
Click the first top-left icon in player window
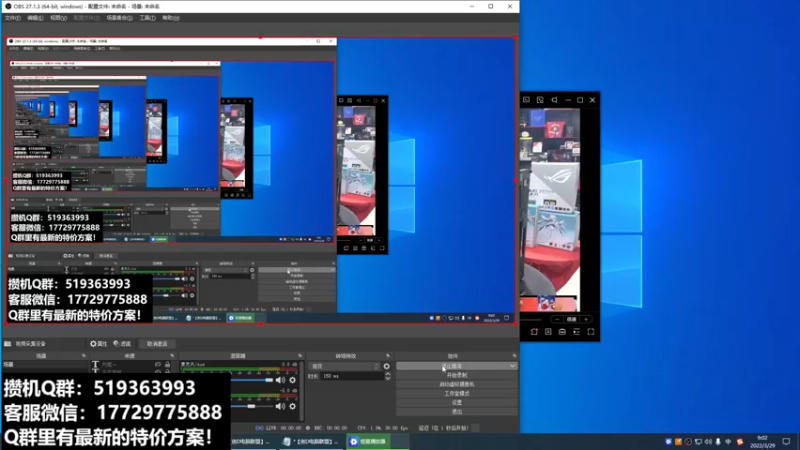[x=526, y=100]
